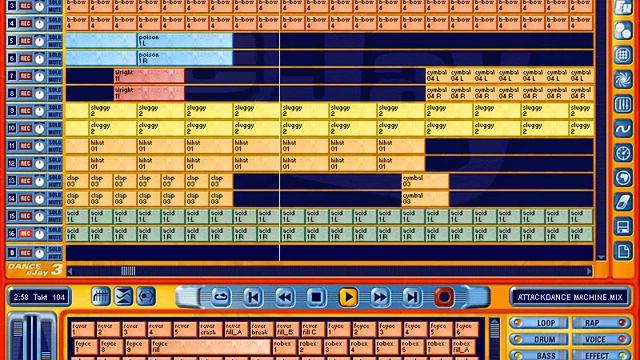The image size is (640, 360).
Task: Open the mixer faders icon in sidebar
Action: [623, 104]
